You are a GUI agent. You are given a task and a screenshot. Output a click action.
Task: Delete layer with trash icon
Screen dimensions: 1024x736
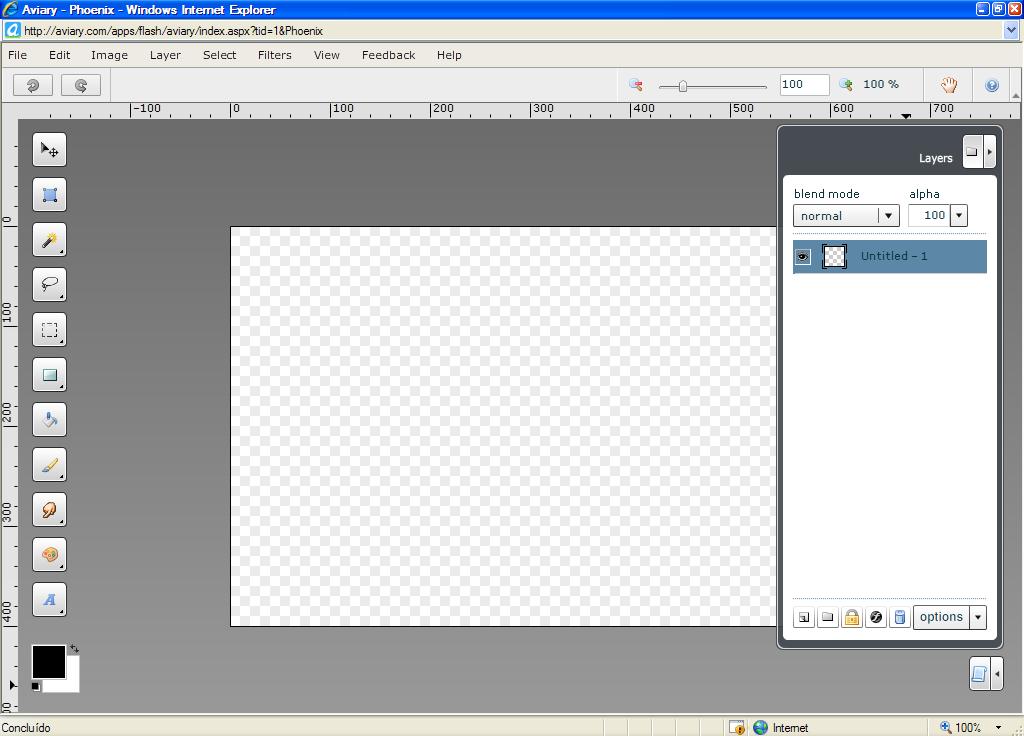[900, 617]
